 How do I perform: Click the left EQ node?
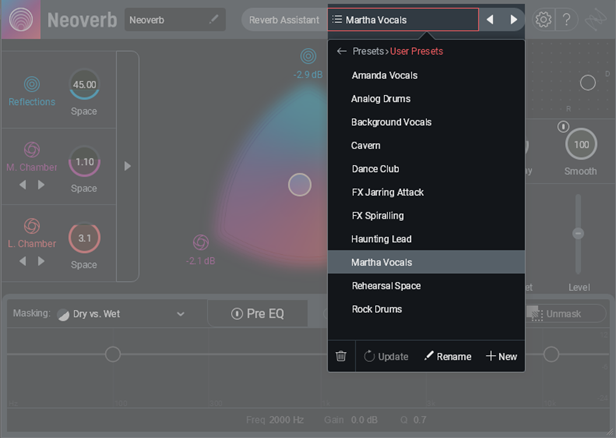[x=113, y=354]
